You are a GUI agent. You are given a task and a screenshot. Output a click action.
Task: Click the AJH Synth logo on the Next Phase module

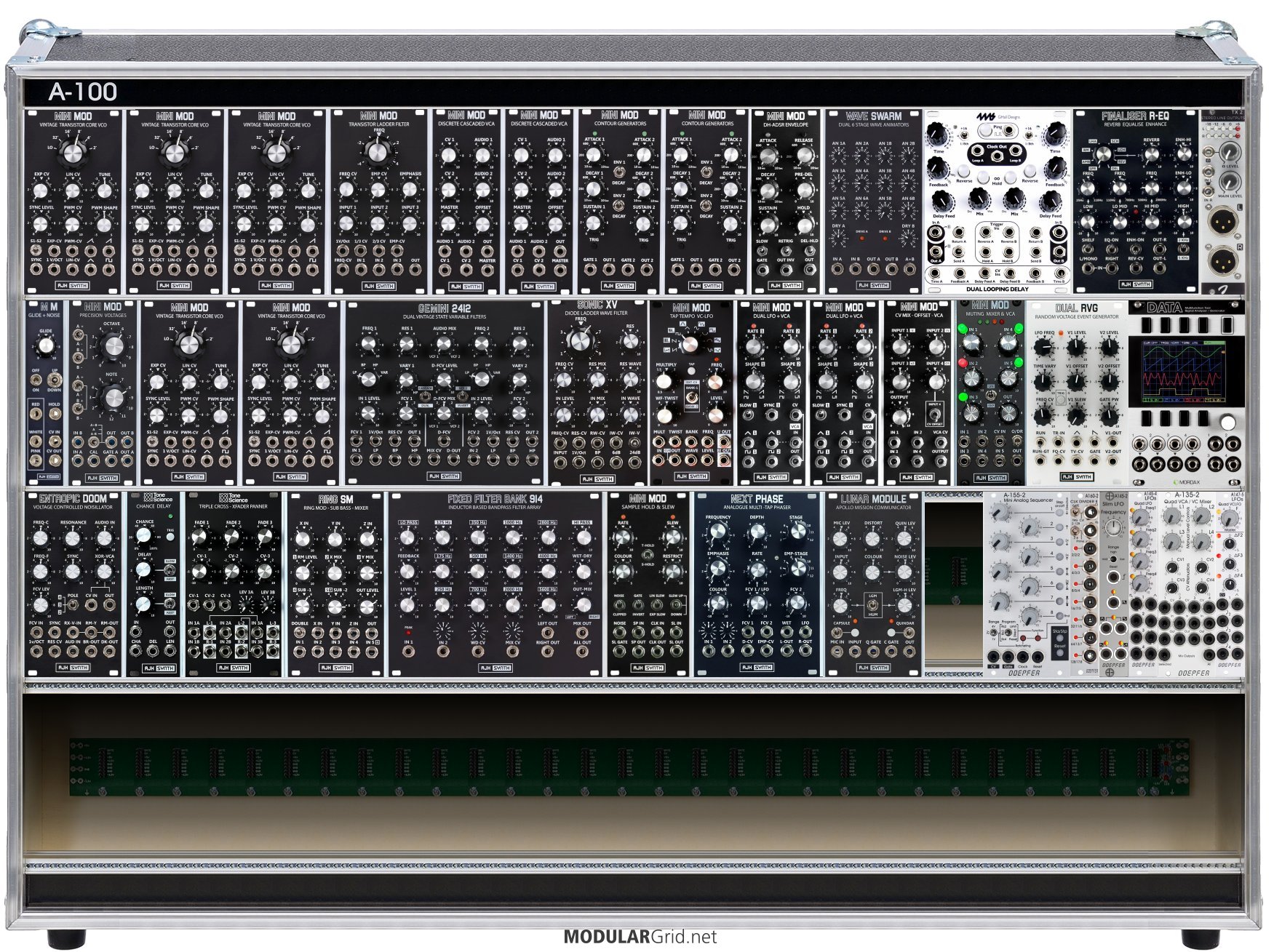757,667
